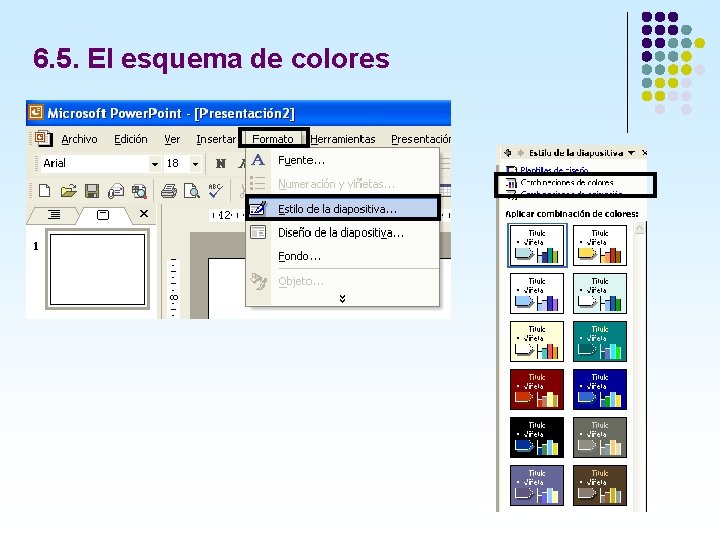
Task: Apply the pale mint green color scheme
Action: 600,293
